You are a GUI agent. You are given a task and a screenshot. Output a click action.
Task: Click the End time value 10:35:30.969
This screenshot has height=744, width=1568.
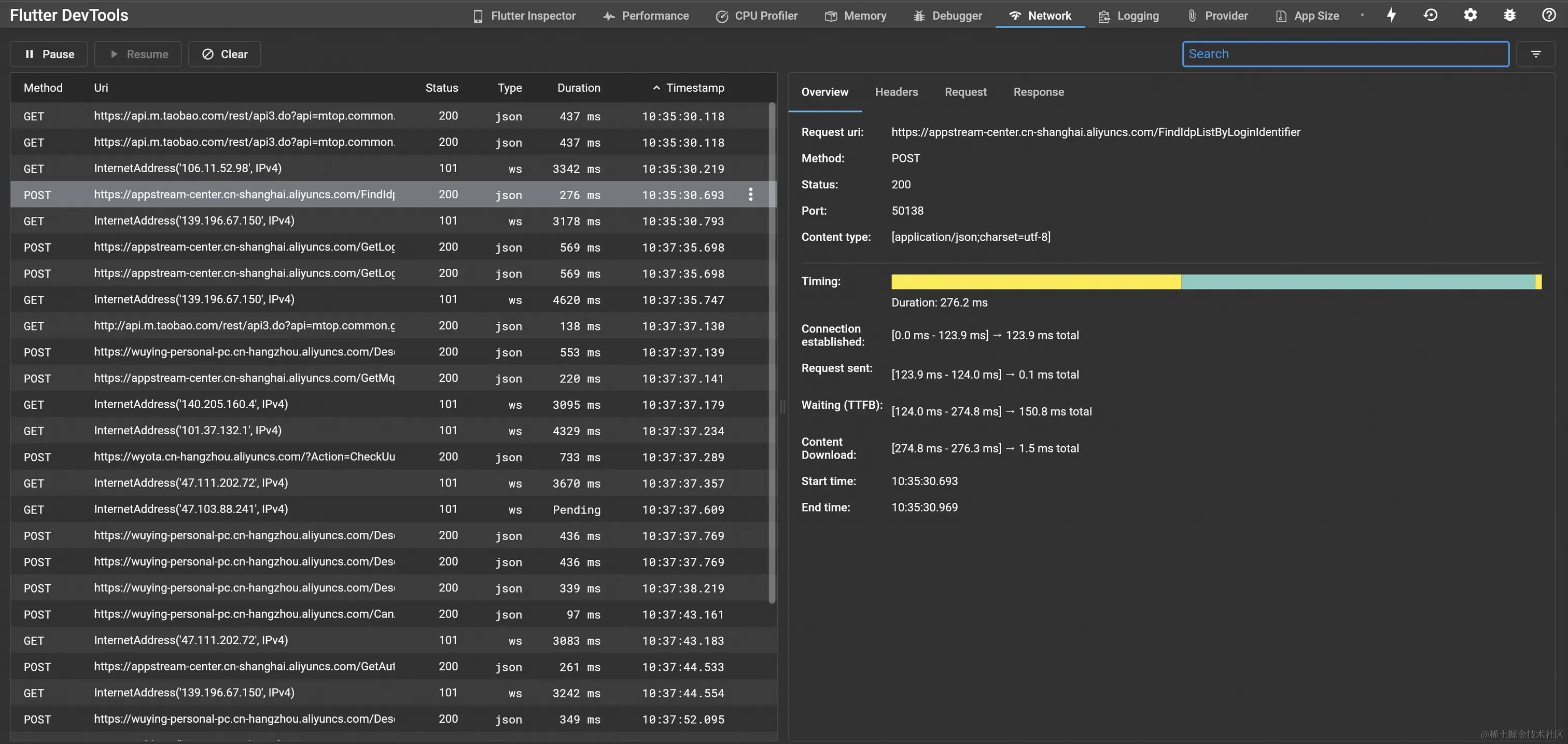924,507
